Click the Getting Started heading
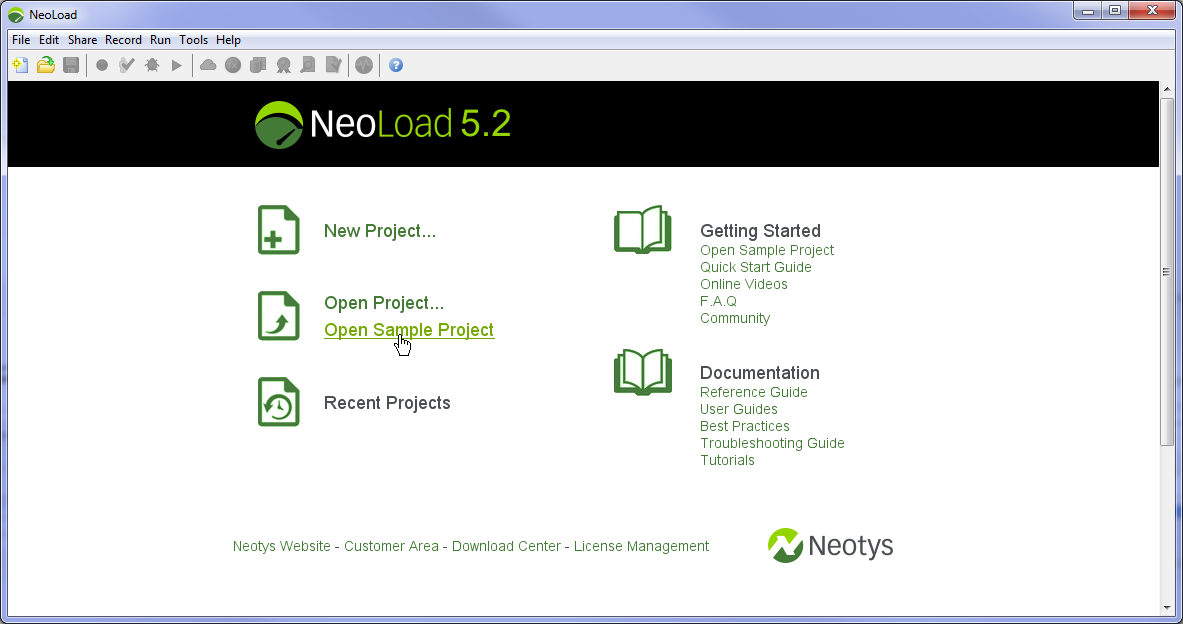The height and width of the screenshot is (624, 1183). tap(760, 231)
